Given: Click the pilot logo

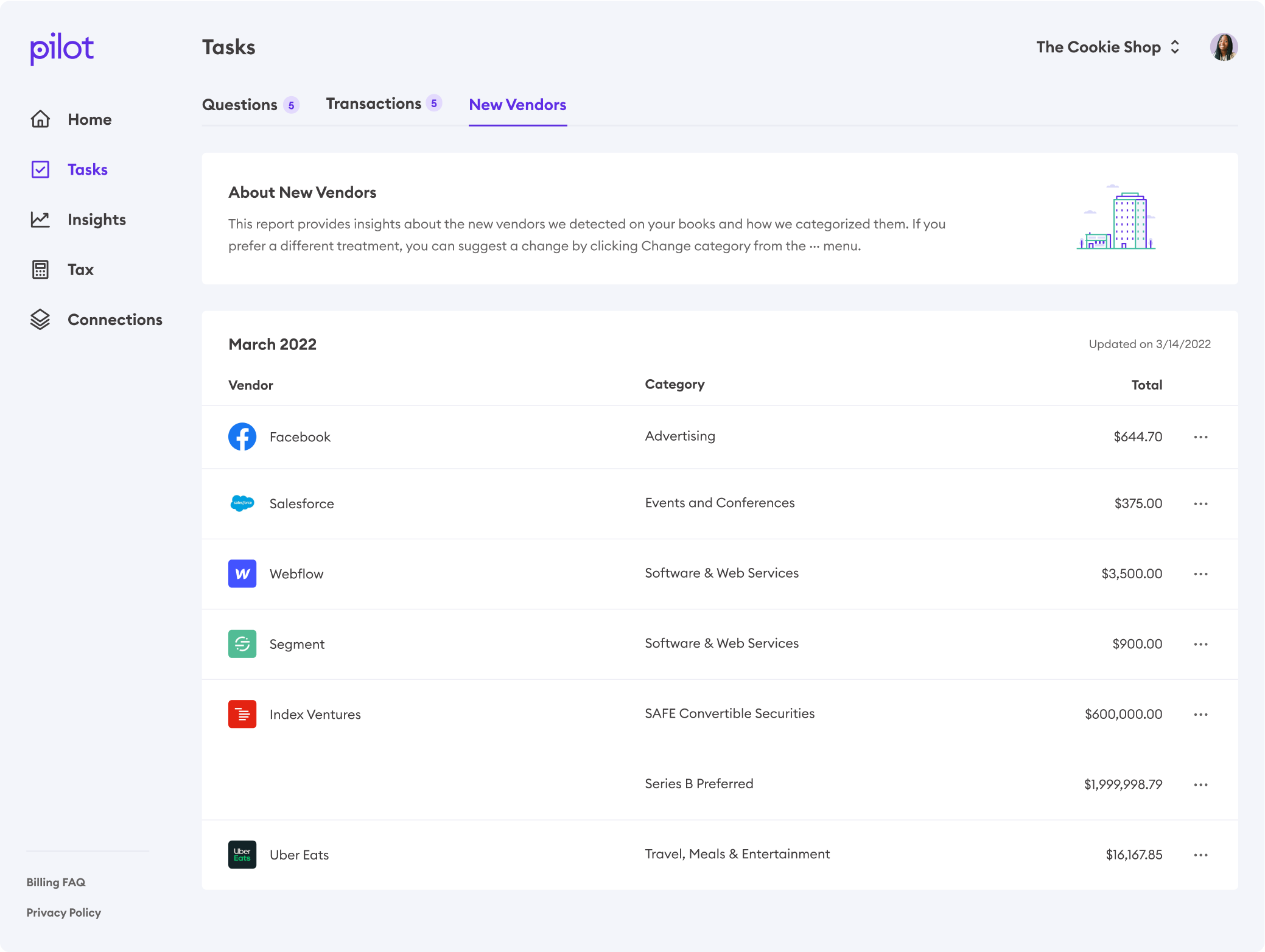Looking at the screenshot, I should pyautogui.click(x=62, y=49).
